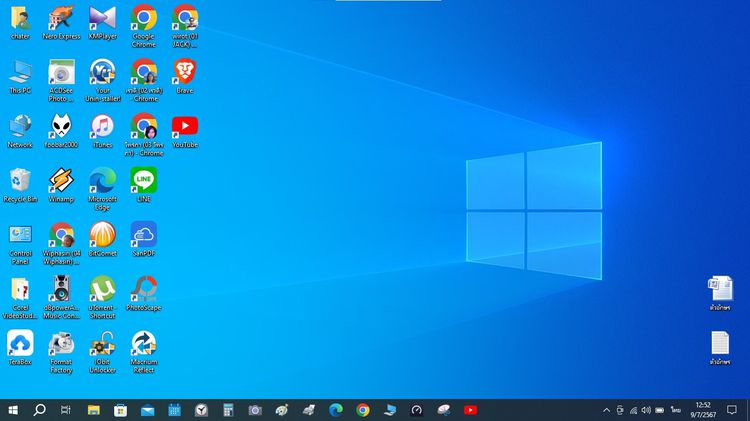Open the Action Center notifications icon

[731, 410]
